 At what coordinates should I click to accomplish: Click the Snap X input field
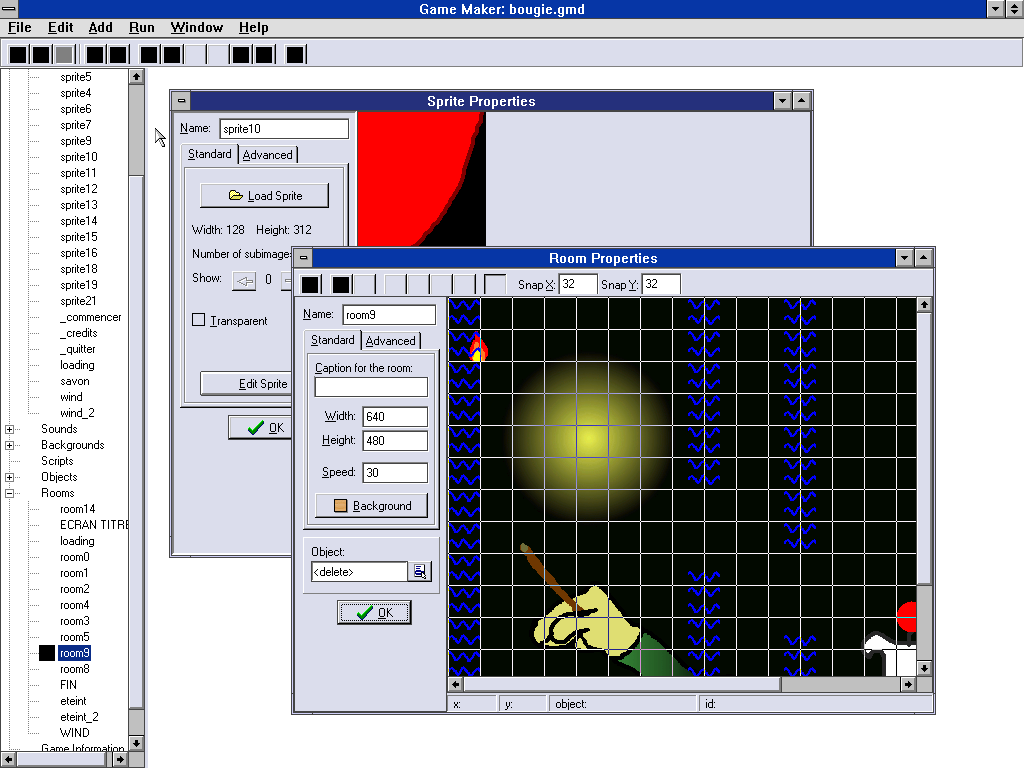pyautogui.click(x=578, y=285)
